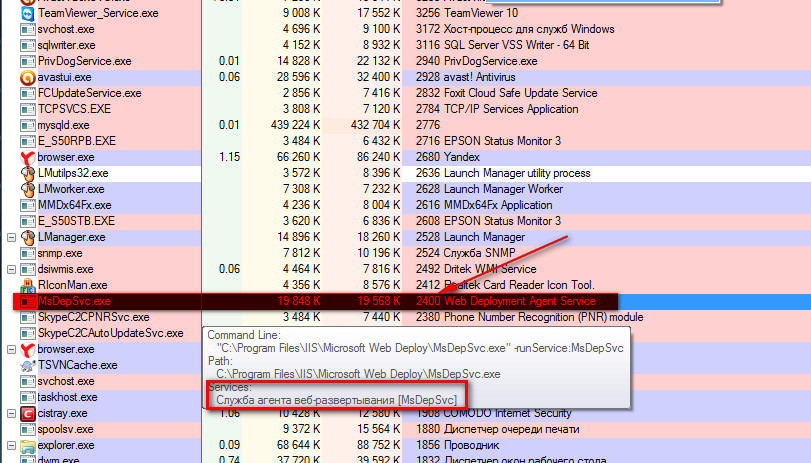Viewport: 811px width, 463px height.
Task: Click the Yandex icon of browser.exe 2680
Action: pos(27,157)
